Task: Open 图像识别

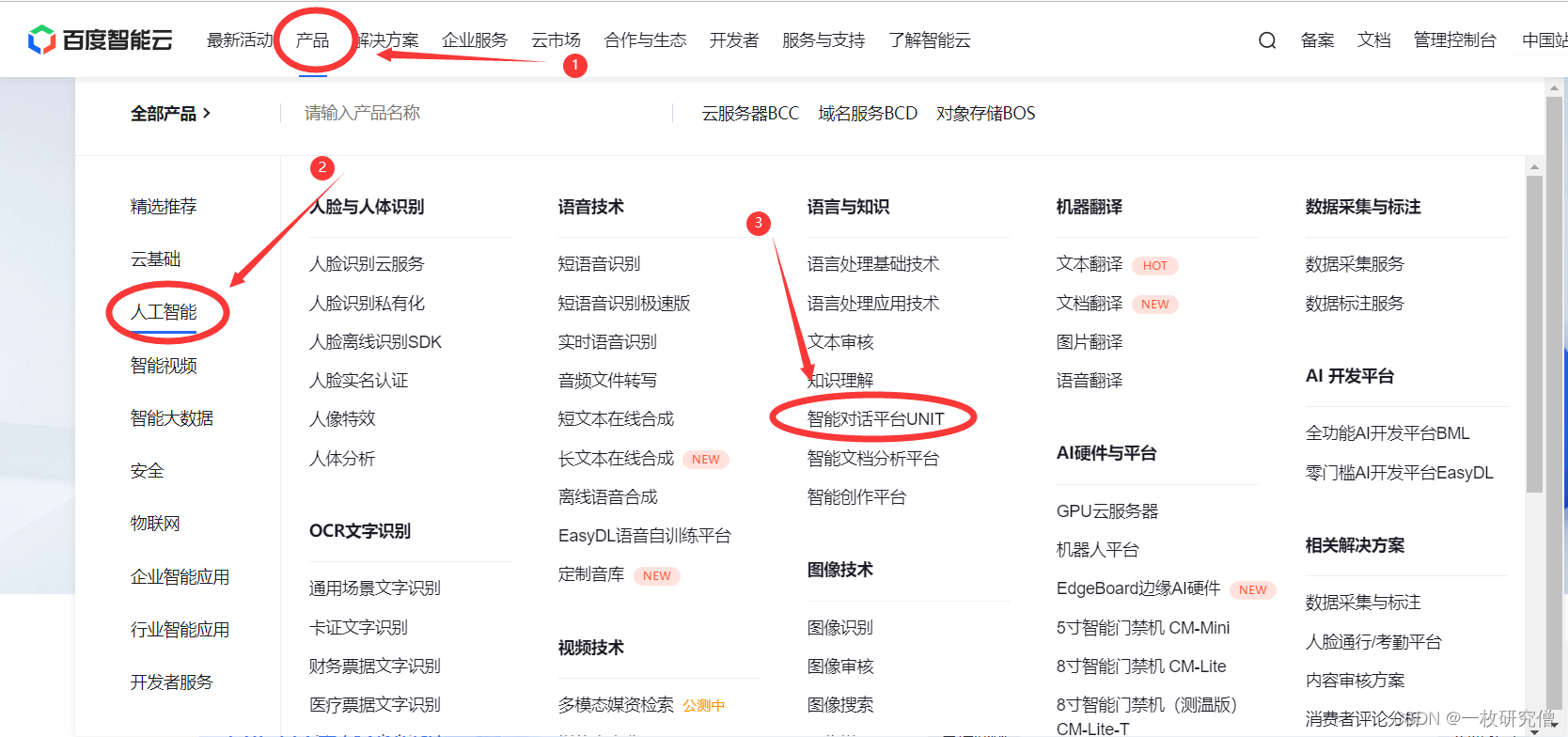Action: 840,628
